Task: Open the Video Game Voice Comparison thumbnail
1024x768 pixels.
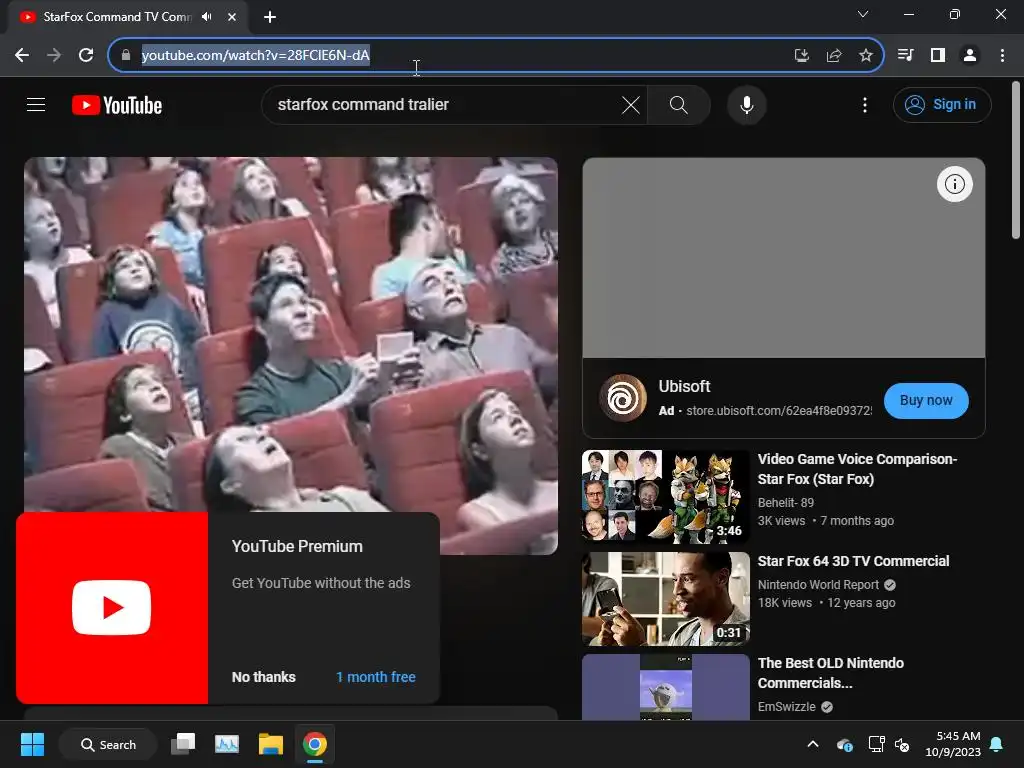Action: click(665, 496)
